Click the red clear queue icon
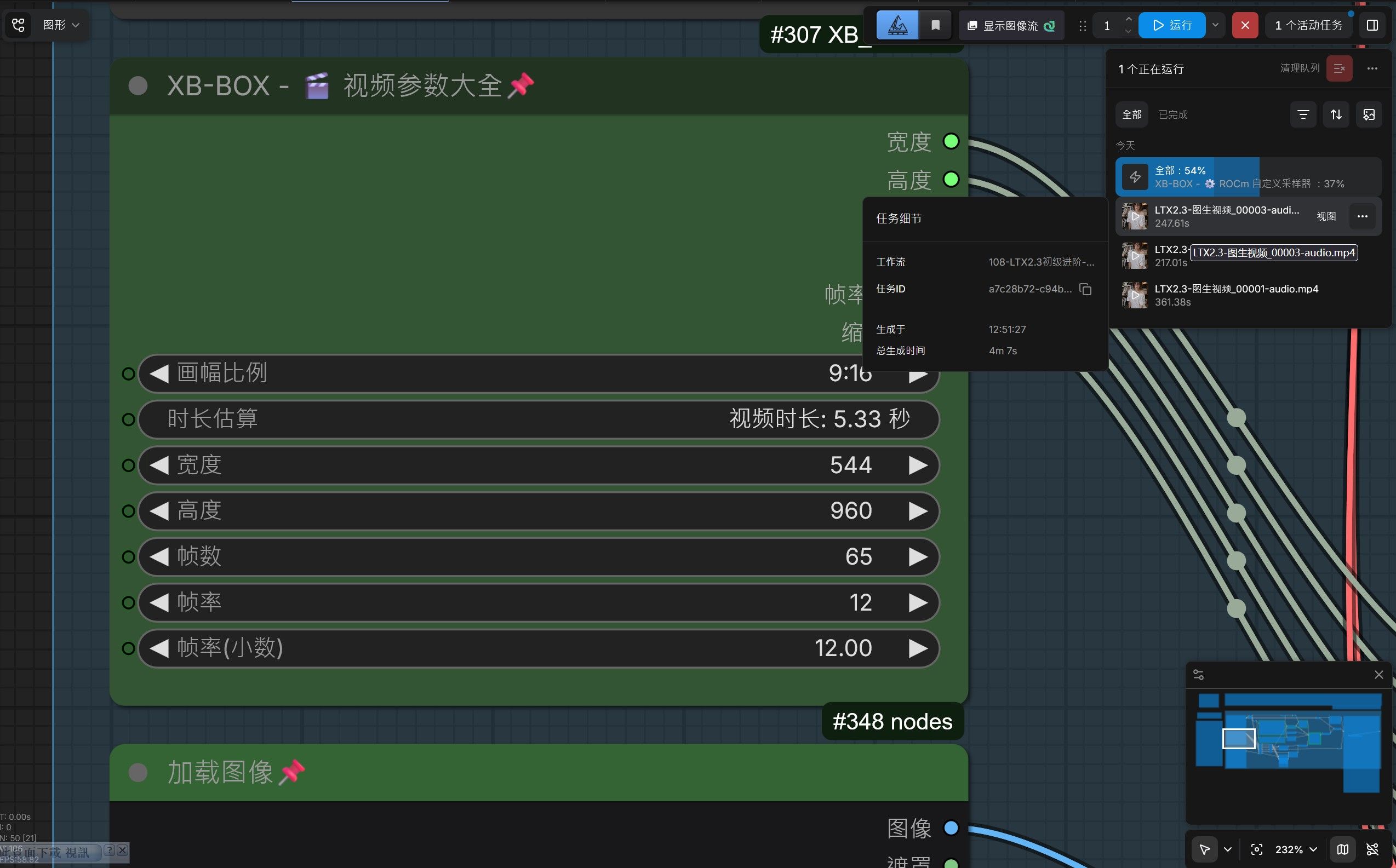Image resolution: width=1396 pixels, height=868 pixels. pos(1339,68)
